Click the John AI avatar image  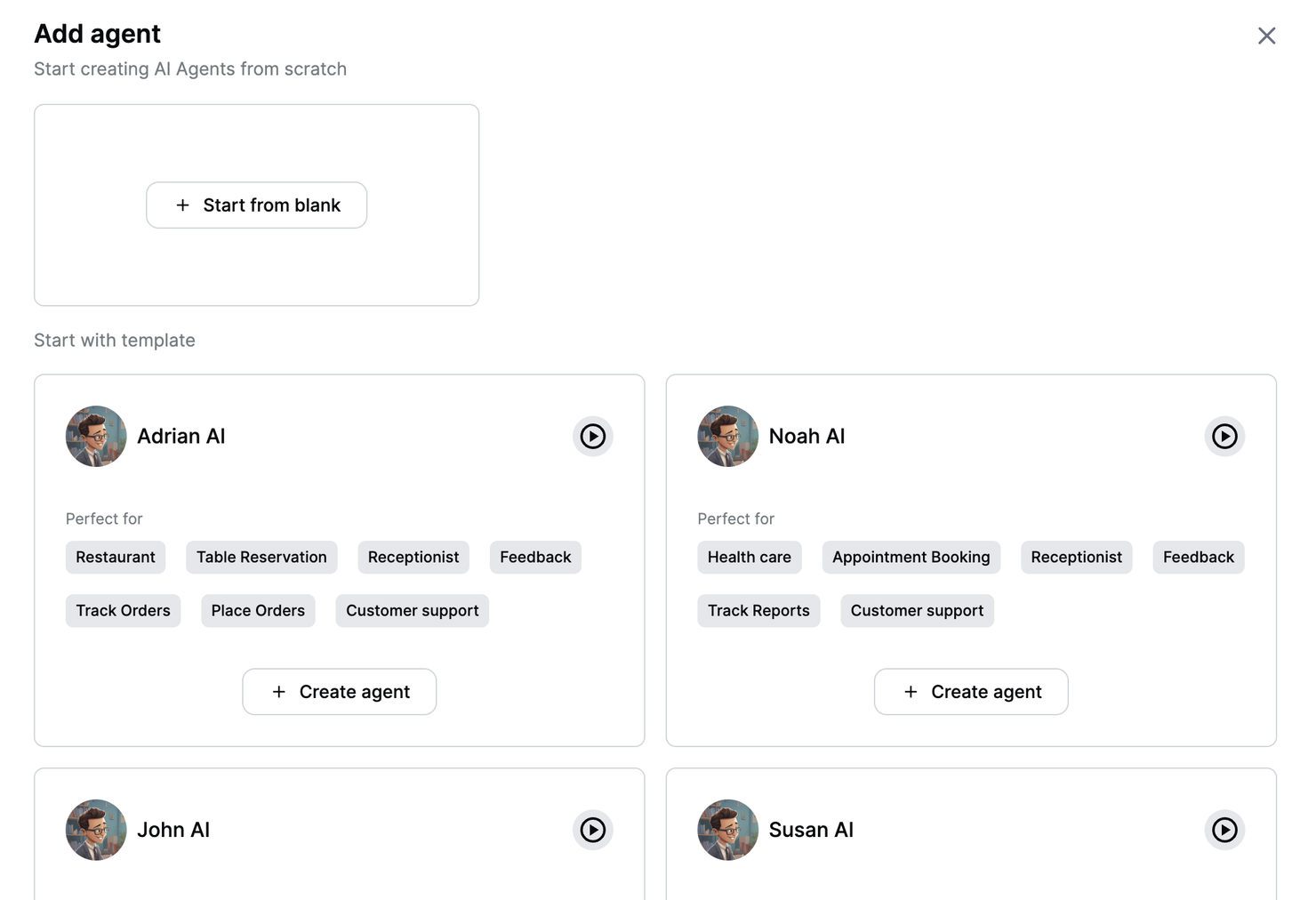coord(96,830)
